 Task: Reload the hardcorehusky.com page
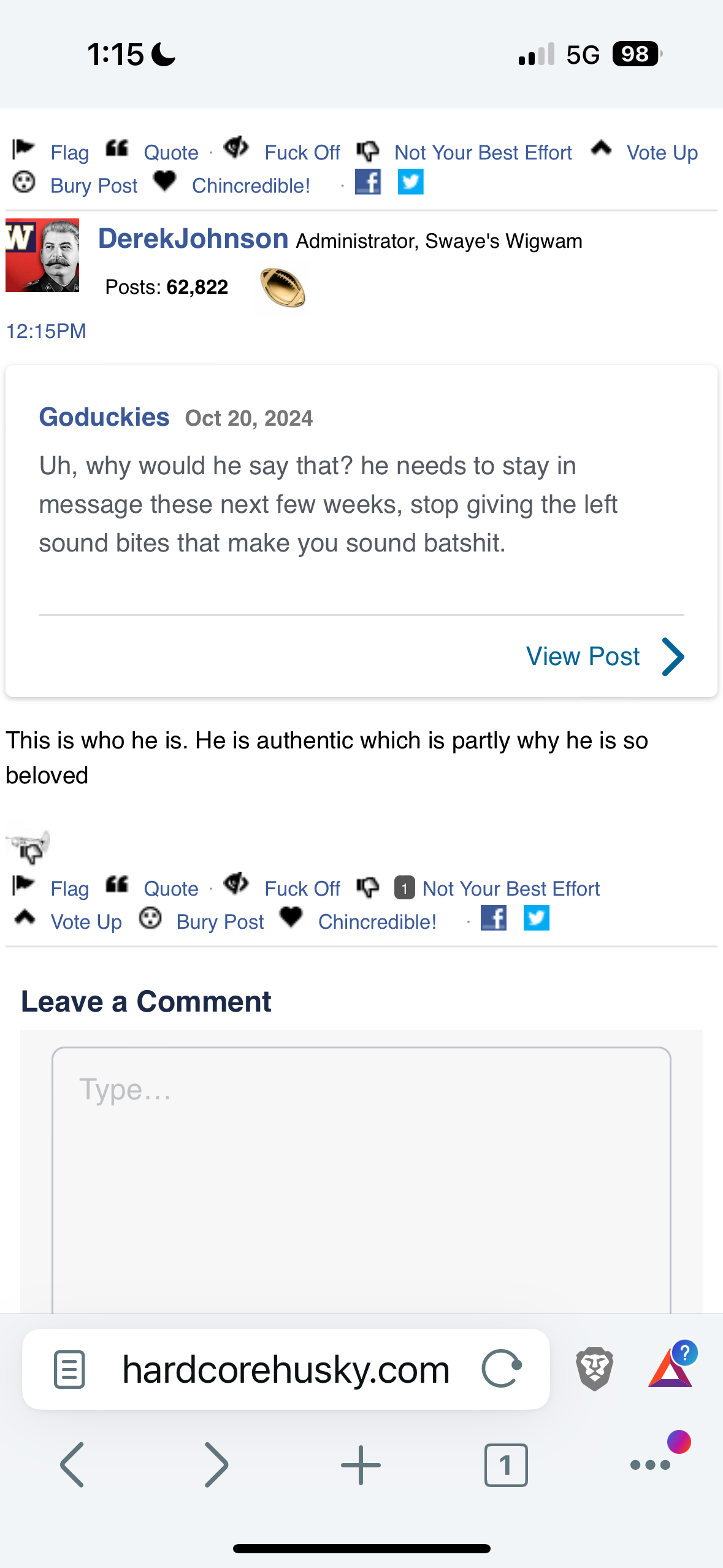click(x=501, y=1369)
